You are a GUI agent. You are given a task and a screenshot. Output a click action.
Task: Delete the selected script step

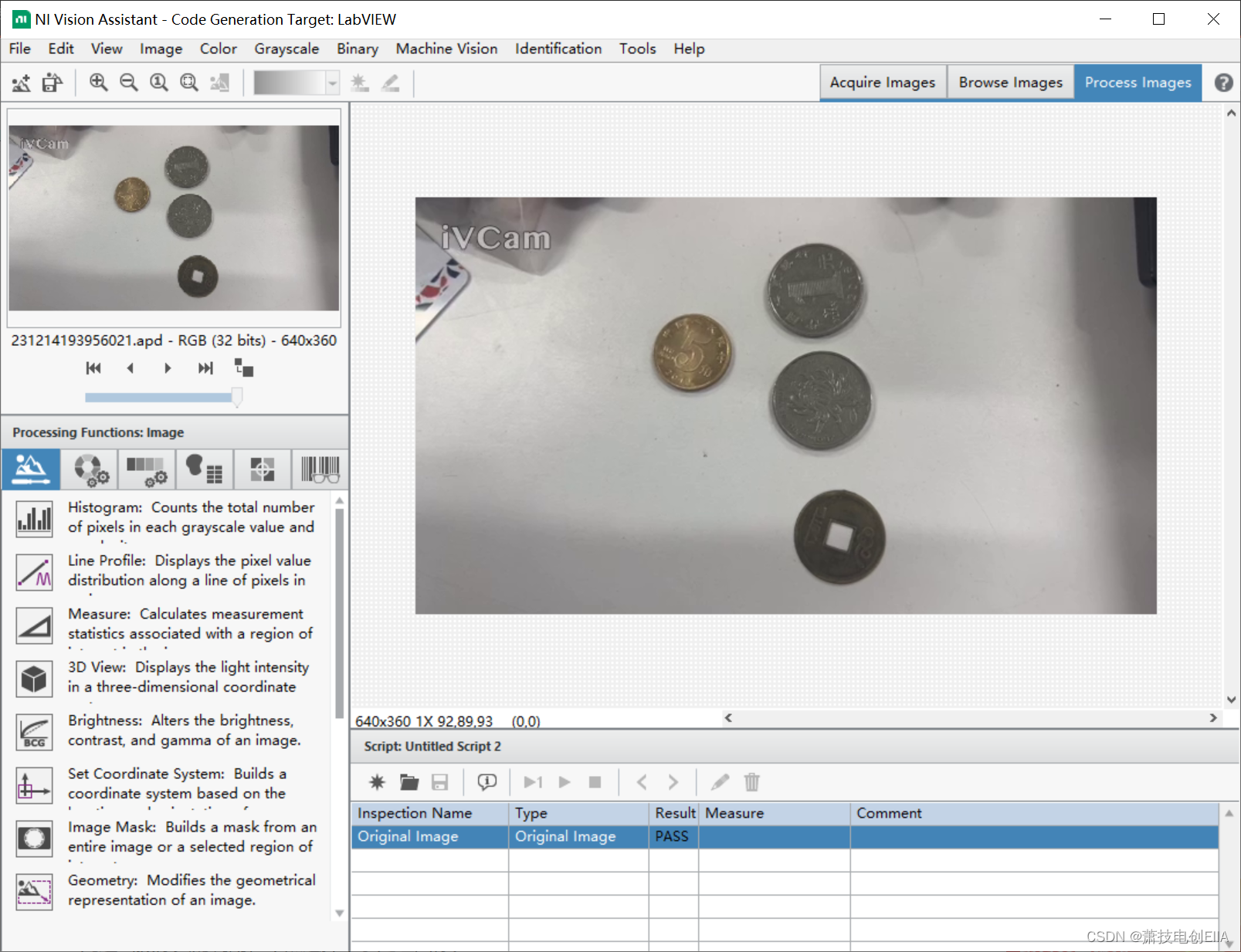[751, 782]
